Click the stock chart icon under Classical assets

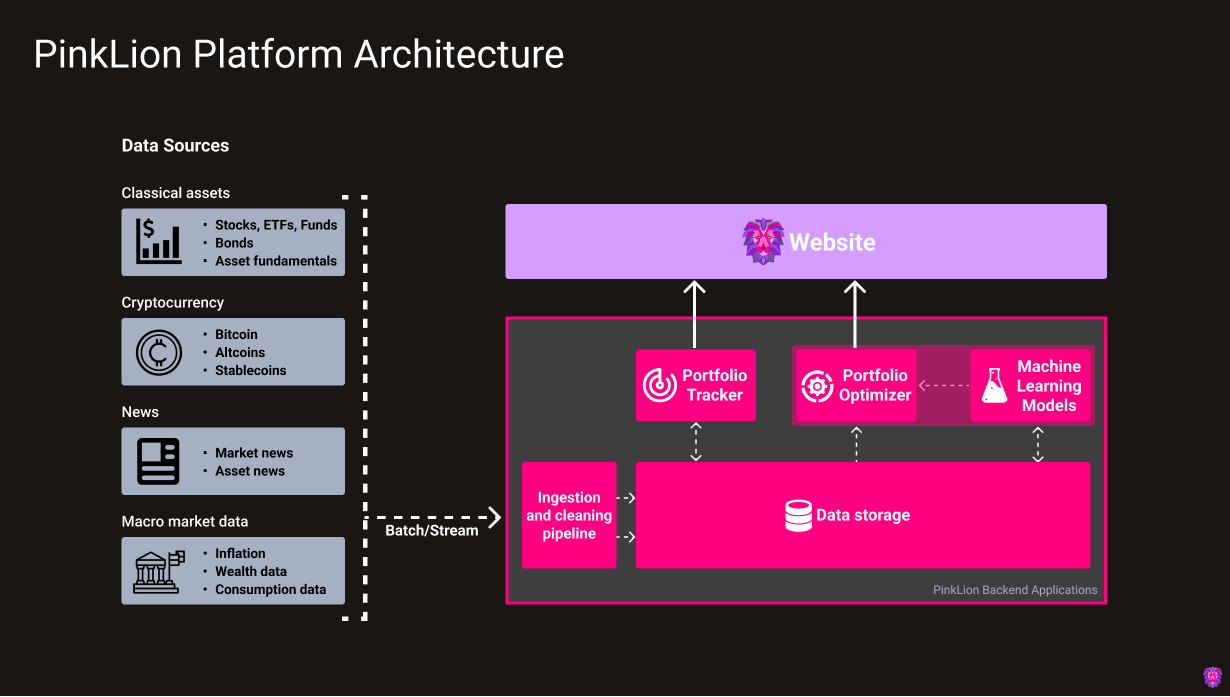pyautogui.click(x=158, y=242)
